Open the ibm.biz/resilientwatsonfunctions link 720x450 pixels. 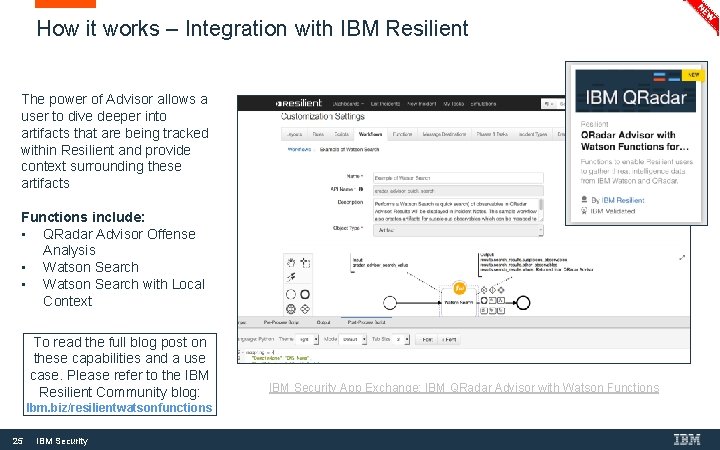click(x=119, y=408)
